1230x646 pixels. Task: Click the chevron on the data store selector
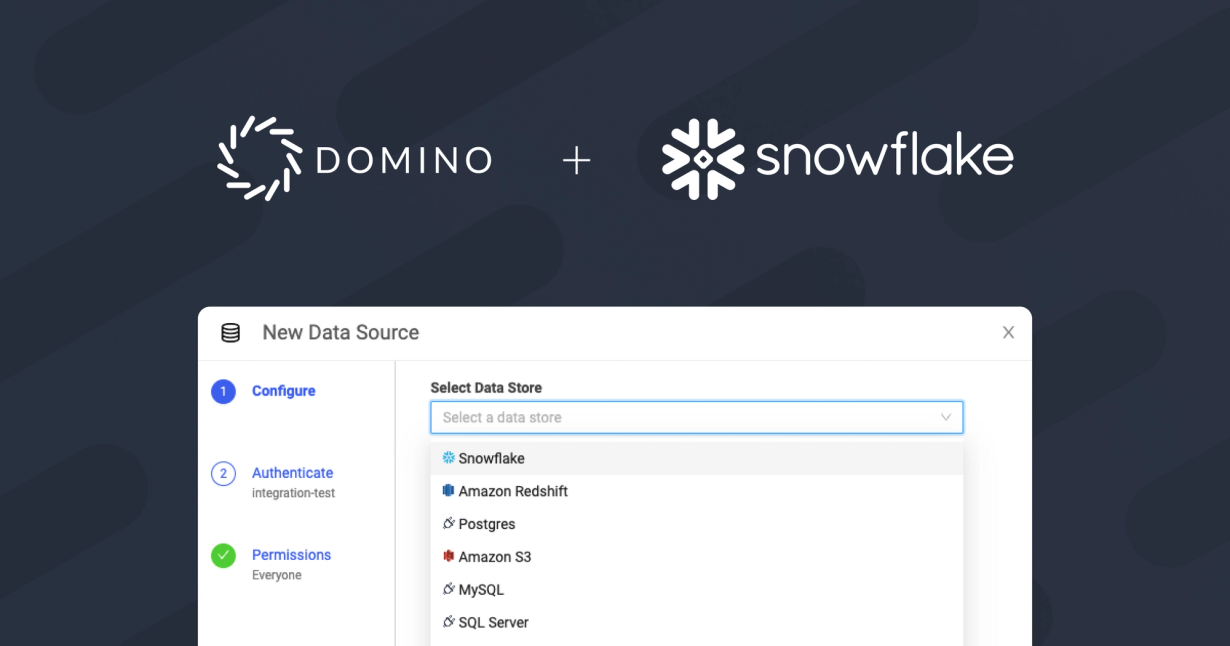tap(948, 417)
